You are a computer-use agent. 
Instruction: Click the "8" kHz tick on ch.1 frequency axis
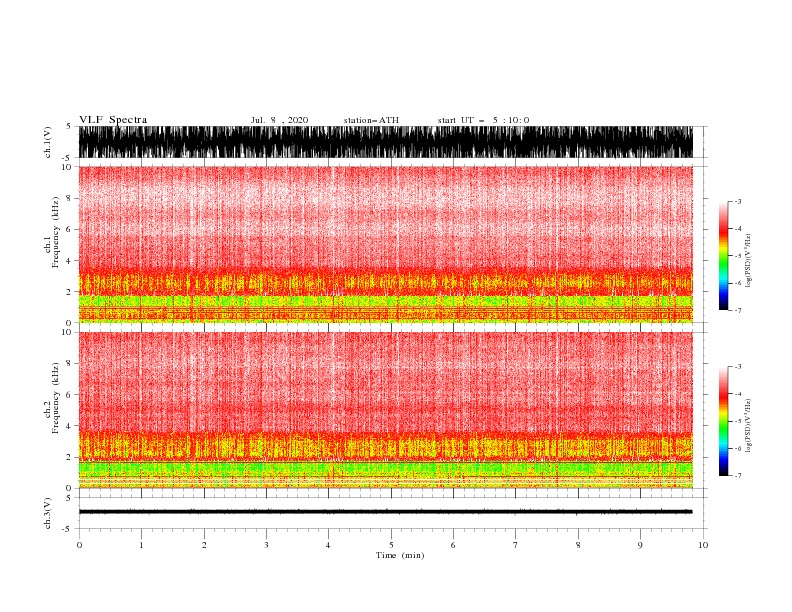click(x=70, y=198)
